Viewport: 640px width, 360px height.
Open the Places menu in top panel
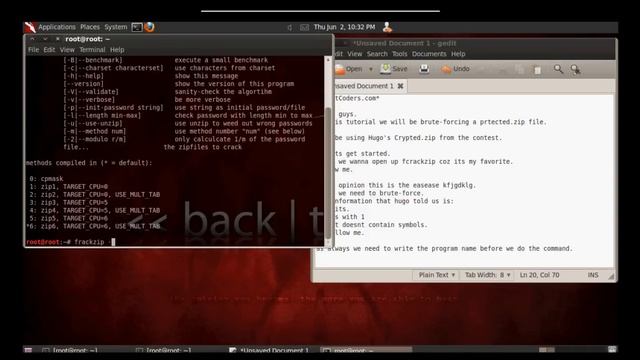pyautogui.click(x=90, y=27)
